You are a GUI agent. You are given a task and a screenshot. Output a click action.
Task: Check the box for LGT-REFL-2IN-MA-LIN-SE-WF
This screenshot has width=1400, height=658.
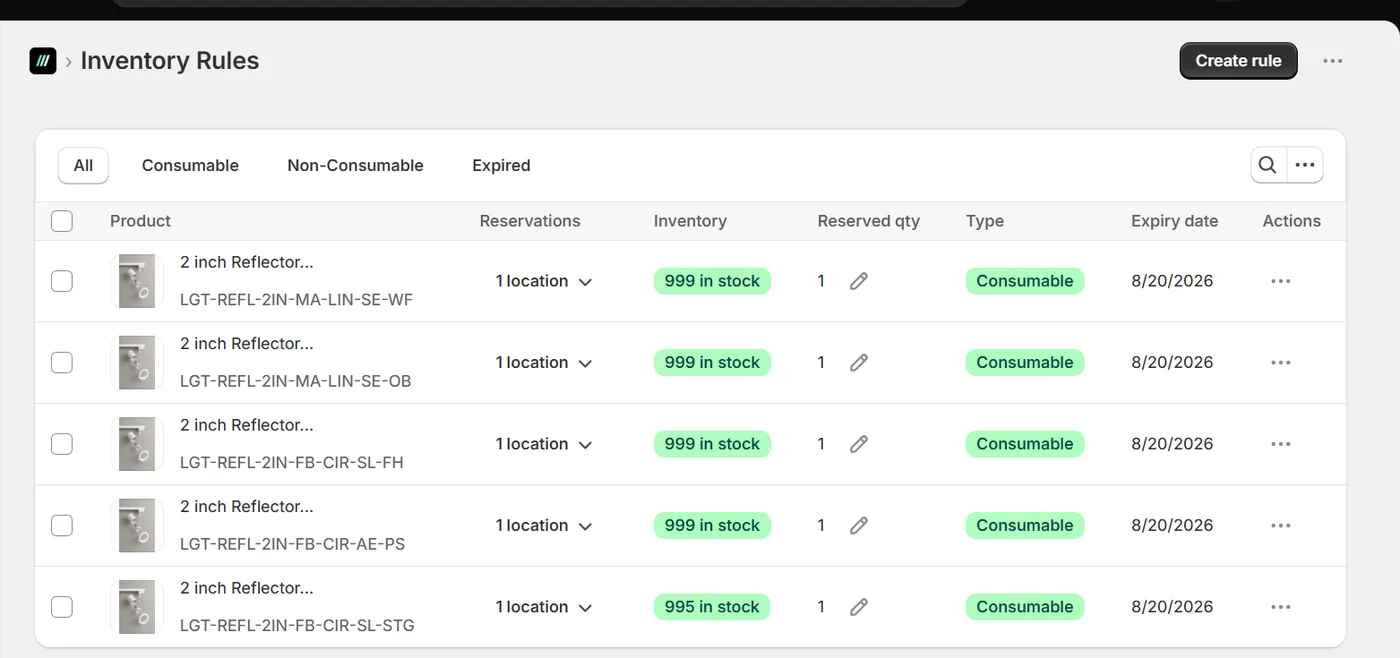tap(62, 281)
